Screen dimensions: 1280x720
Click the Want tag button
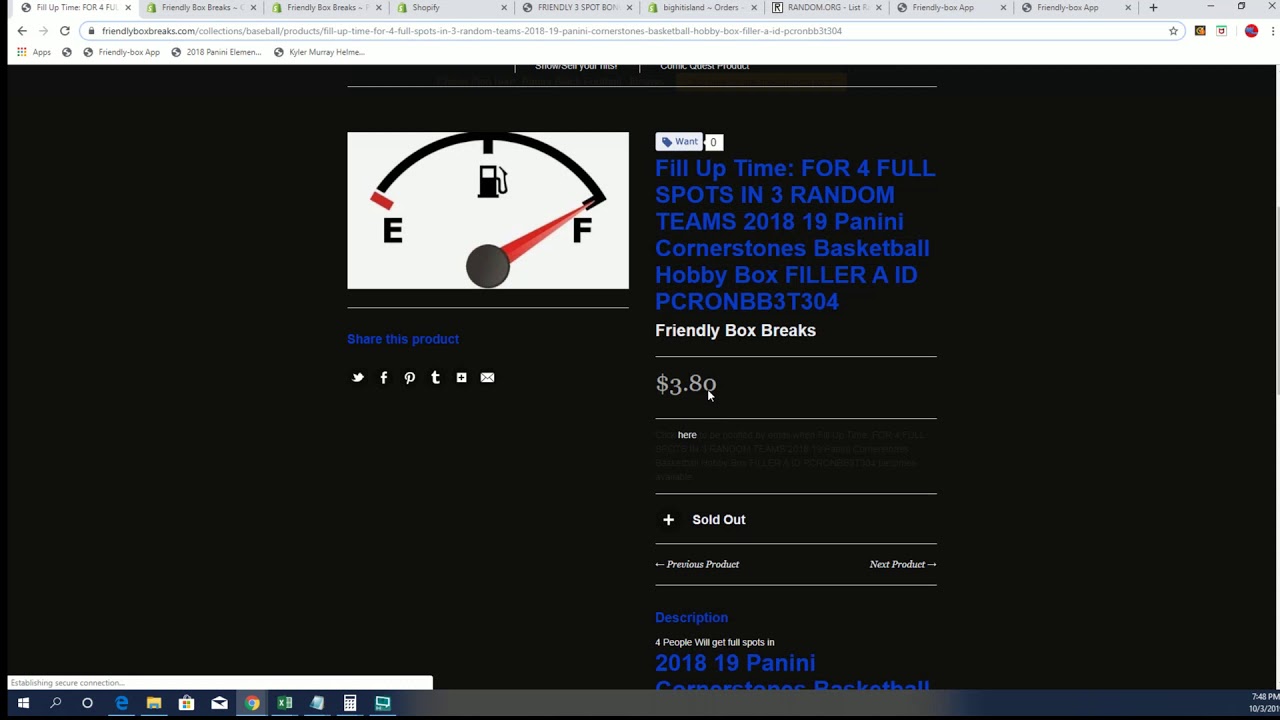pos(680,142)
